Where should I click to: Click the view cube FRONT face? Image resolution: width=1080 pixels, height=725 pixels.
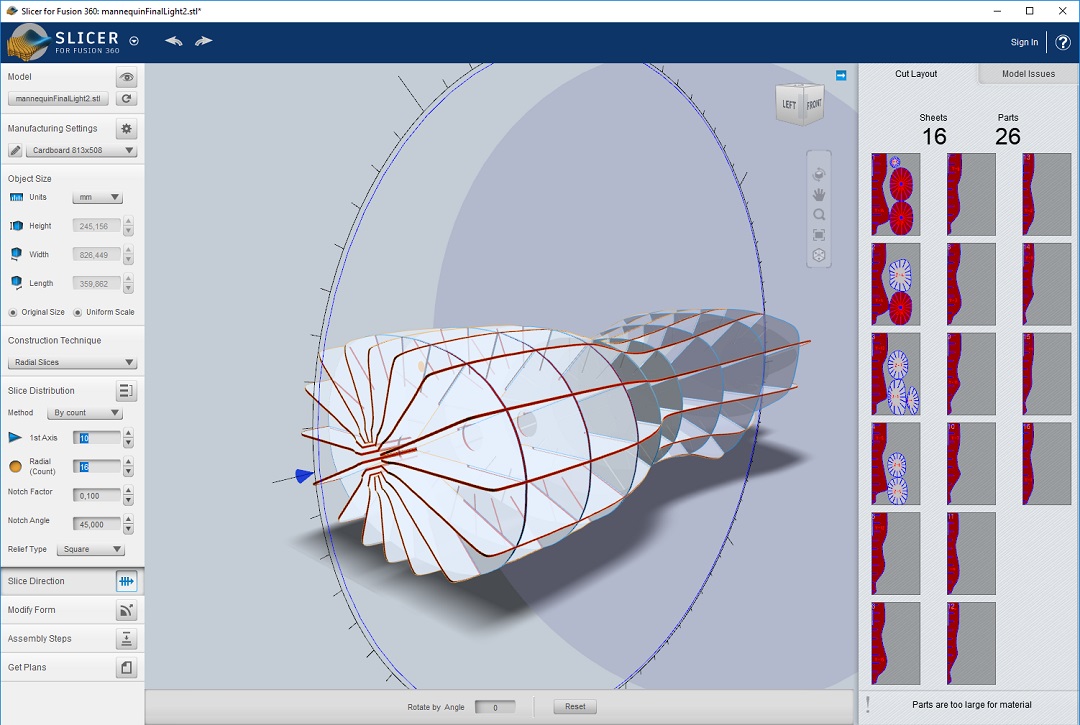point(813,105)
